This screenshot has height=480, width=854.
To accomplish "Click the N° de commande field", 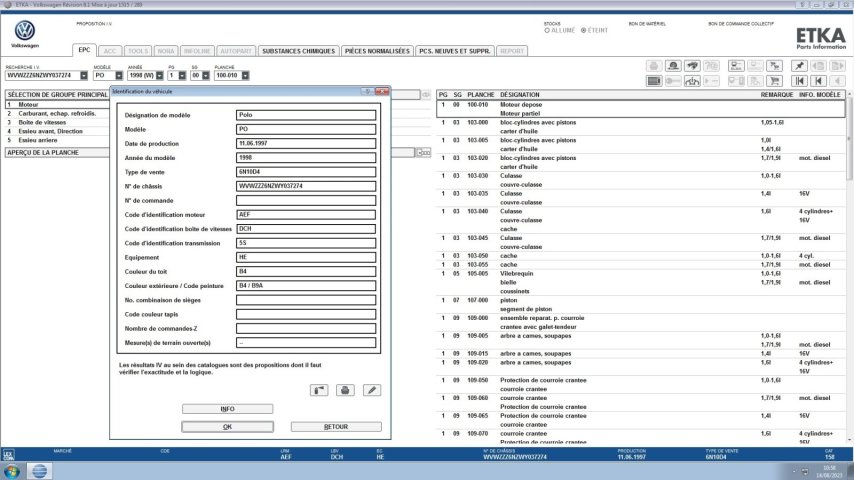I will (306, 200).
